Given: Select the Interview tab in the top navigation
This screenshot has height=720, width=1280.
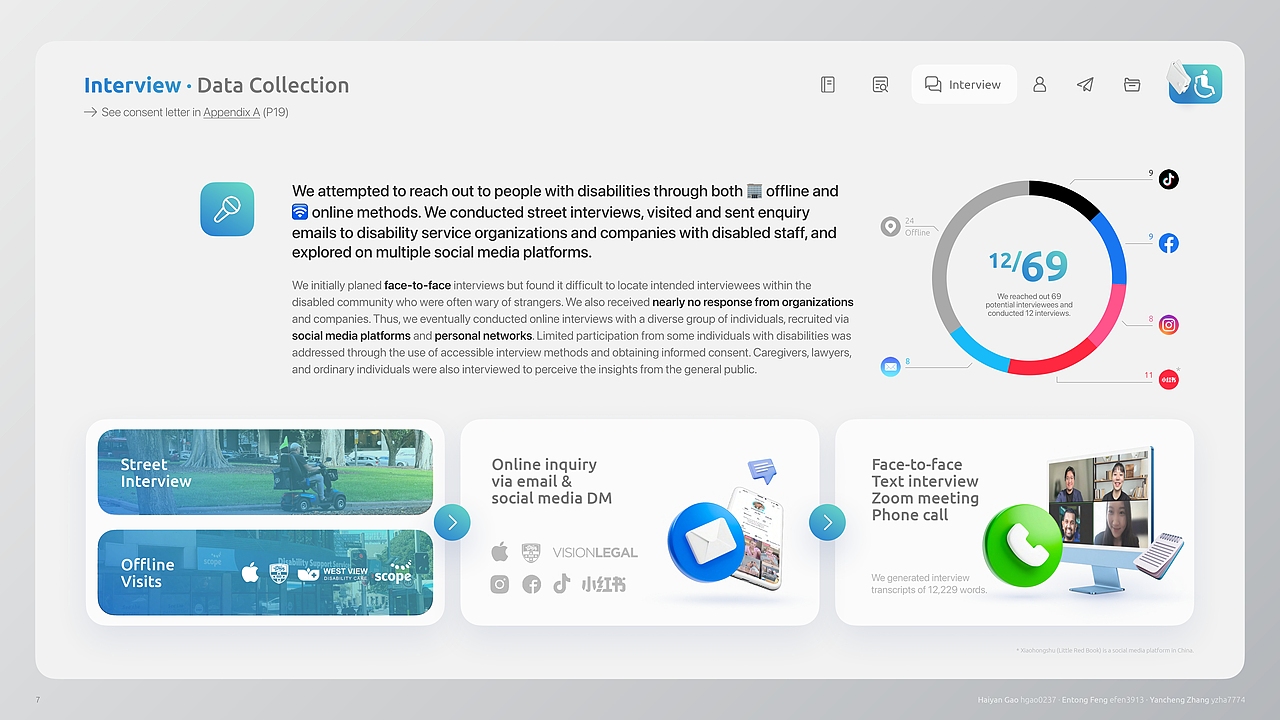Looking at the screenshot, I should click(964, 85).
